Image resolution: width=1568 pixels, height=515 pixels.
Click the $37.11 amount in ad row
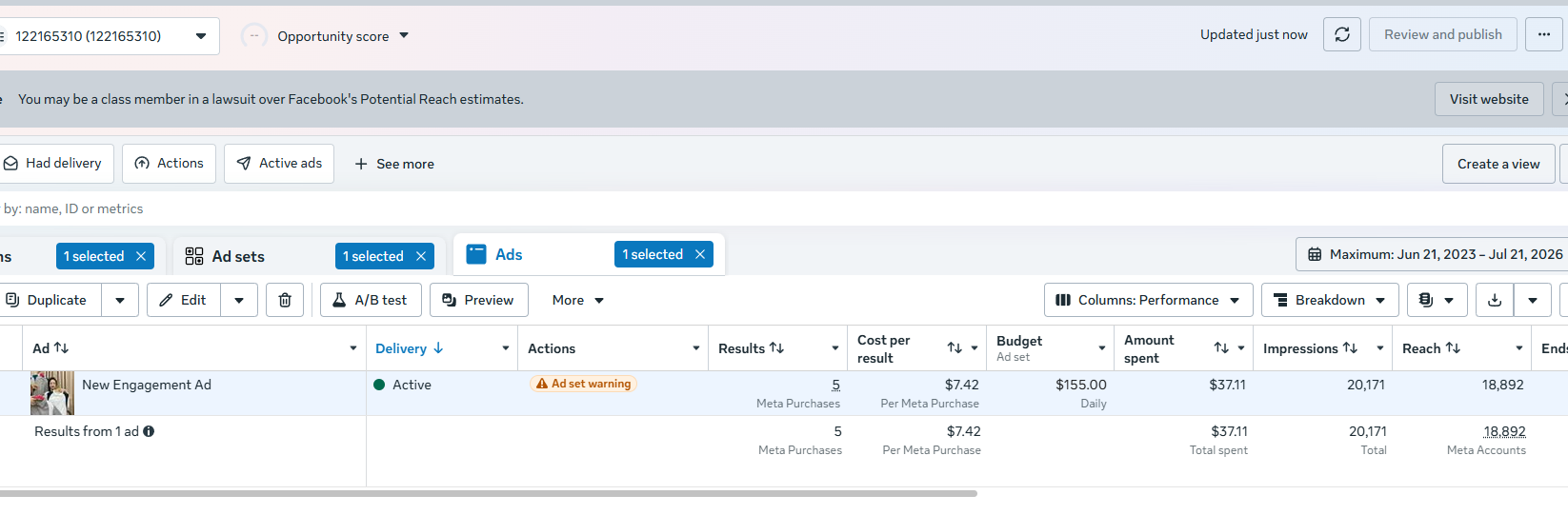[1227, 385]
